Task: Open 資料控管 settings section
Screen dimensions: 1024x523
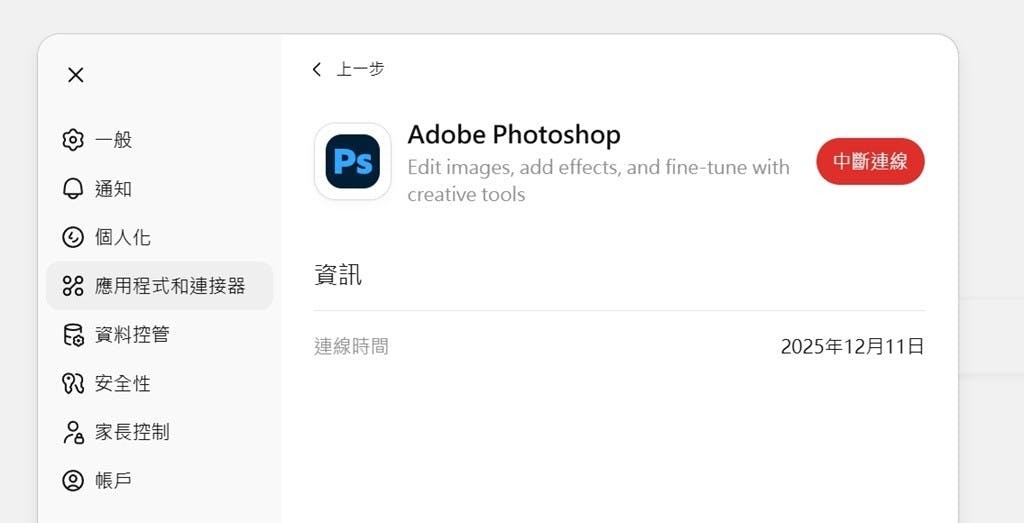Action: pos(132,335)
